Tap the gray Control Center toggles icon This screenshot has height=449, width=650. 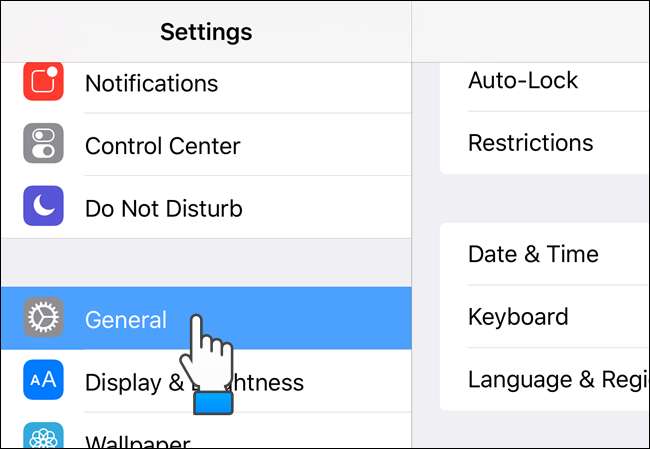point(43,145)
